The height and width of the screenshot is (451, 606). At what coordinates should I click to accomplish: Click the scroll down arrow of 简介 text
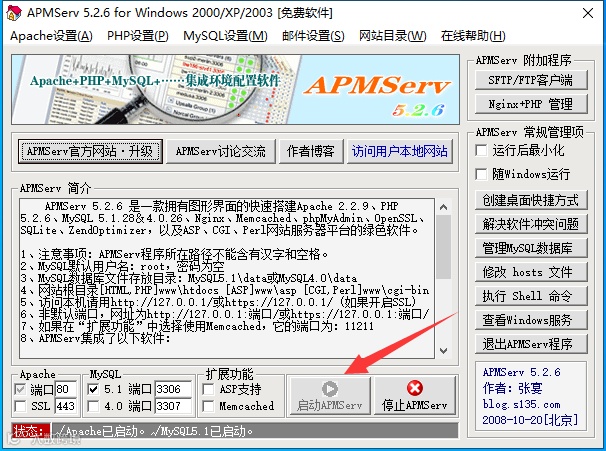pos(444,351)
